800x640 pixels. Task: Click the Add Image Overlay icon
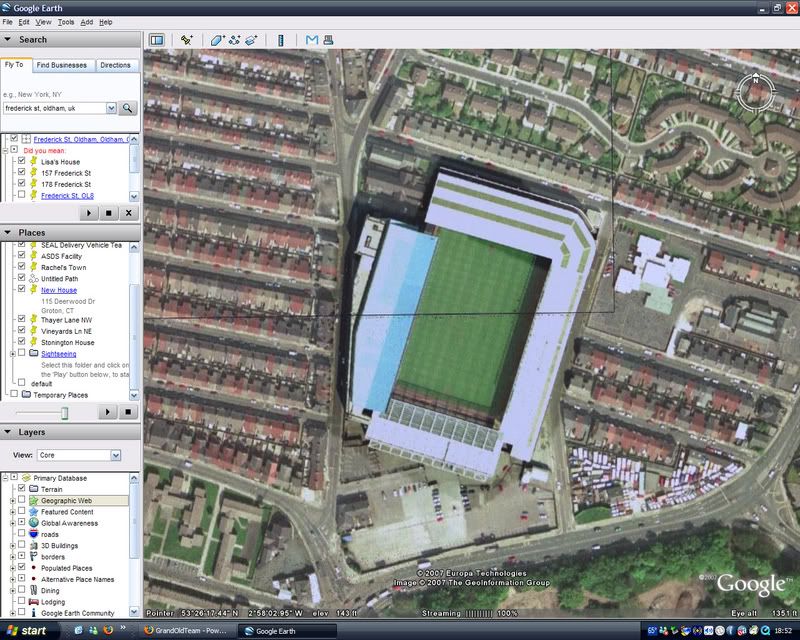[x=251, y=40]
